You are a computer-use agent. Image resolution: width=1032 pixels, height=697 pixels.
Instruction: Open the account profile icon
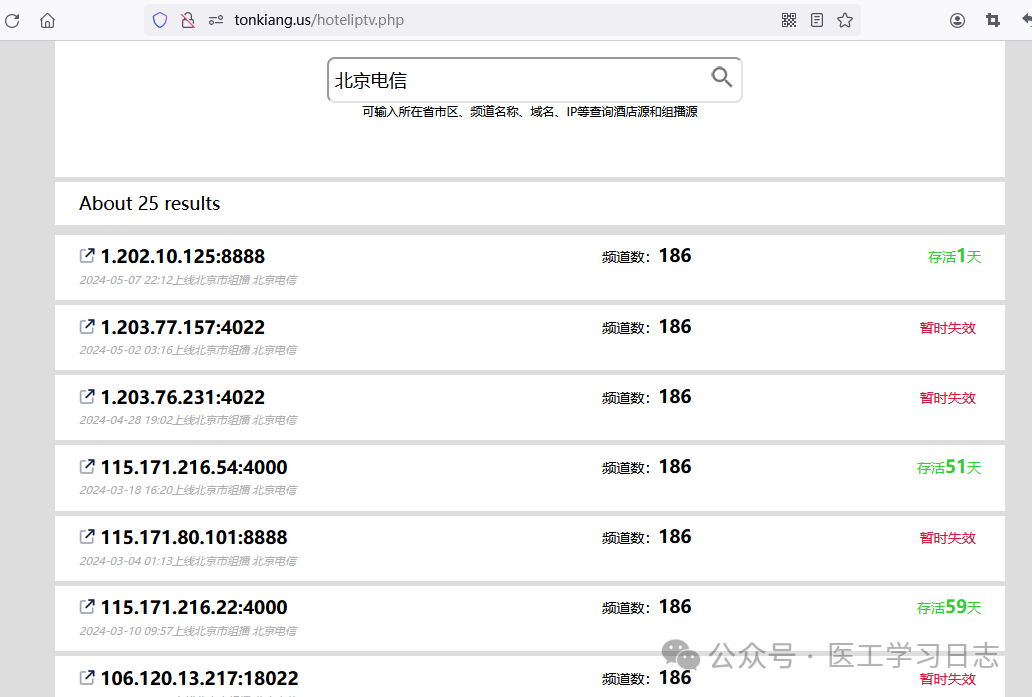click(958, 20)
